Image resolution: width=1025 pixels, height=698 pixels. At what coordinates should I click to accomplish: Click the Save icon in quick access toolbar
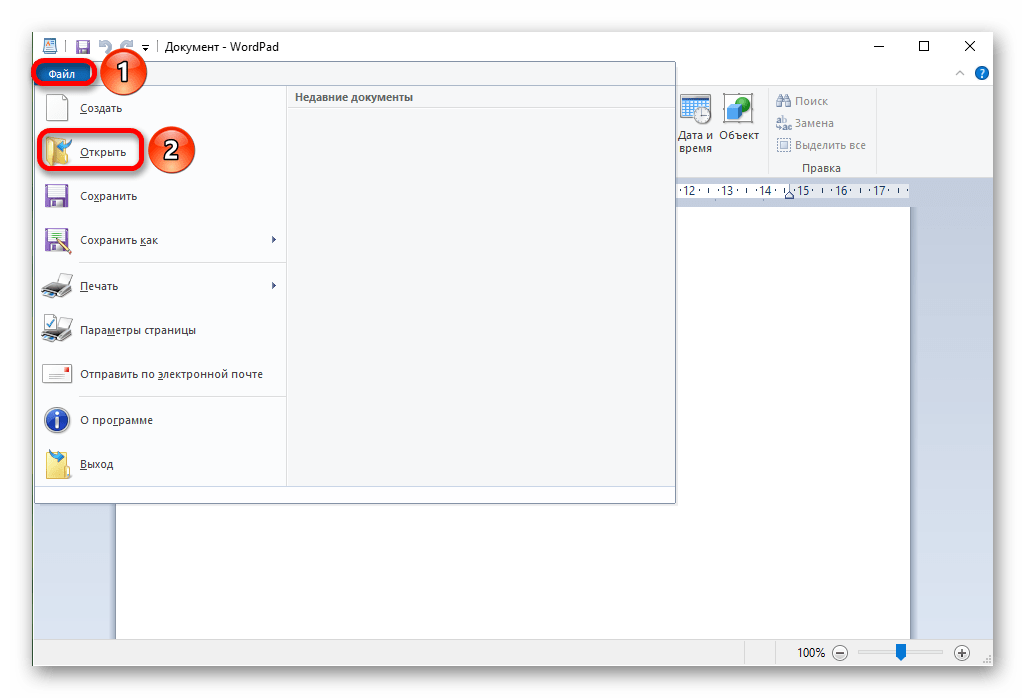[82, 47]
